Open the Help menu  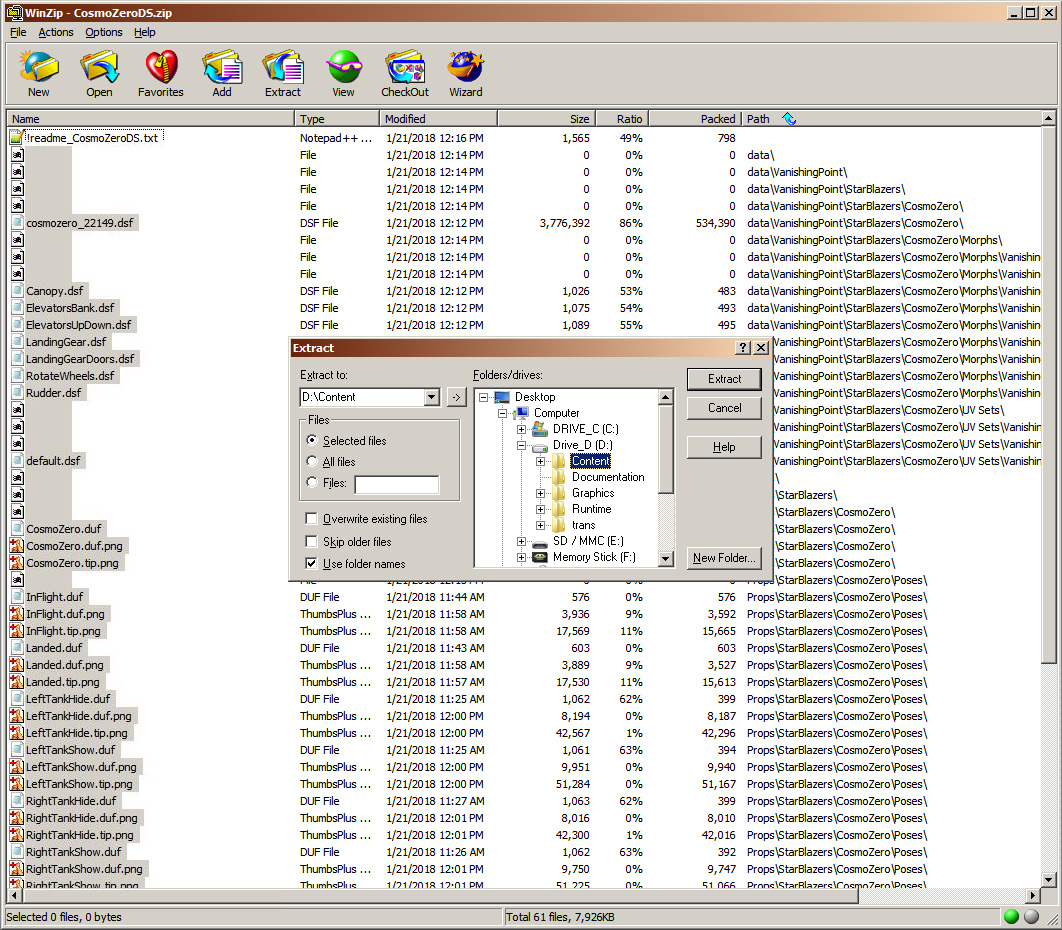pyautogui.click(x=144, y=32)
